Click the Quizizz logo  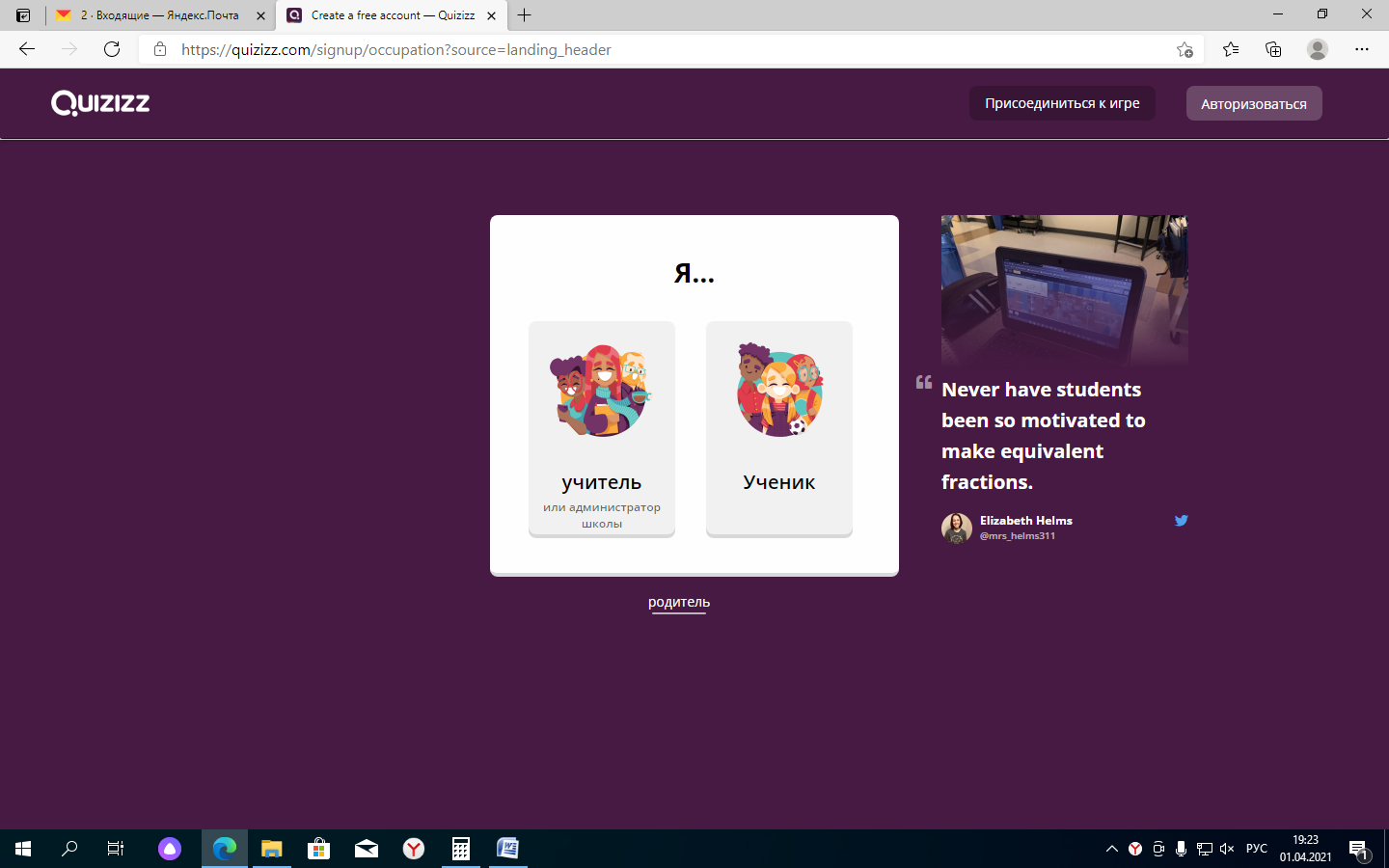click(100, 103)
